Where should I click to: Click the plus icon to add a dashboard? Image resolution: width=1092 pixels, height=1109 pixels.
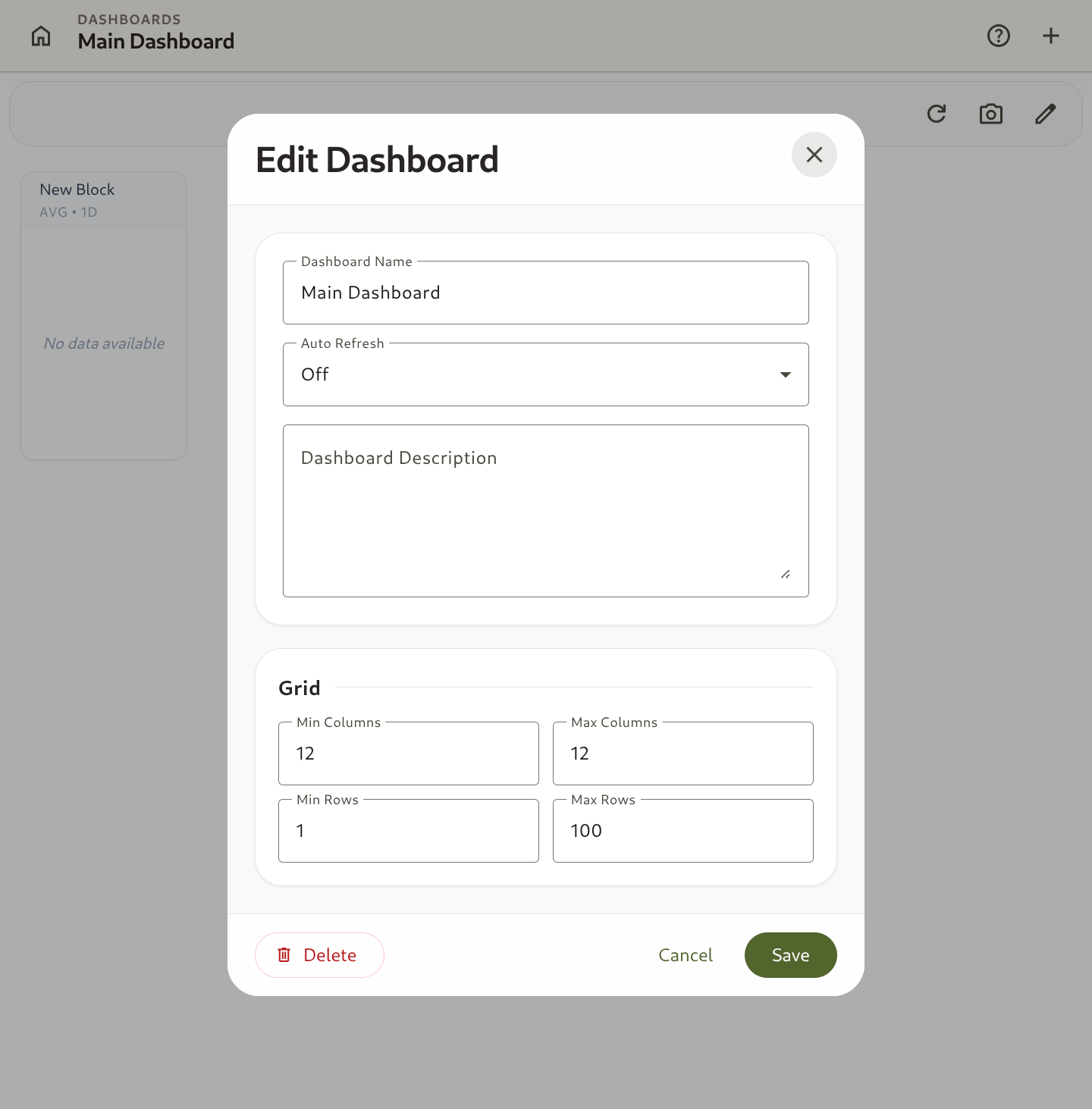(1051, 36)
